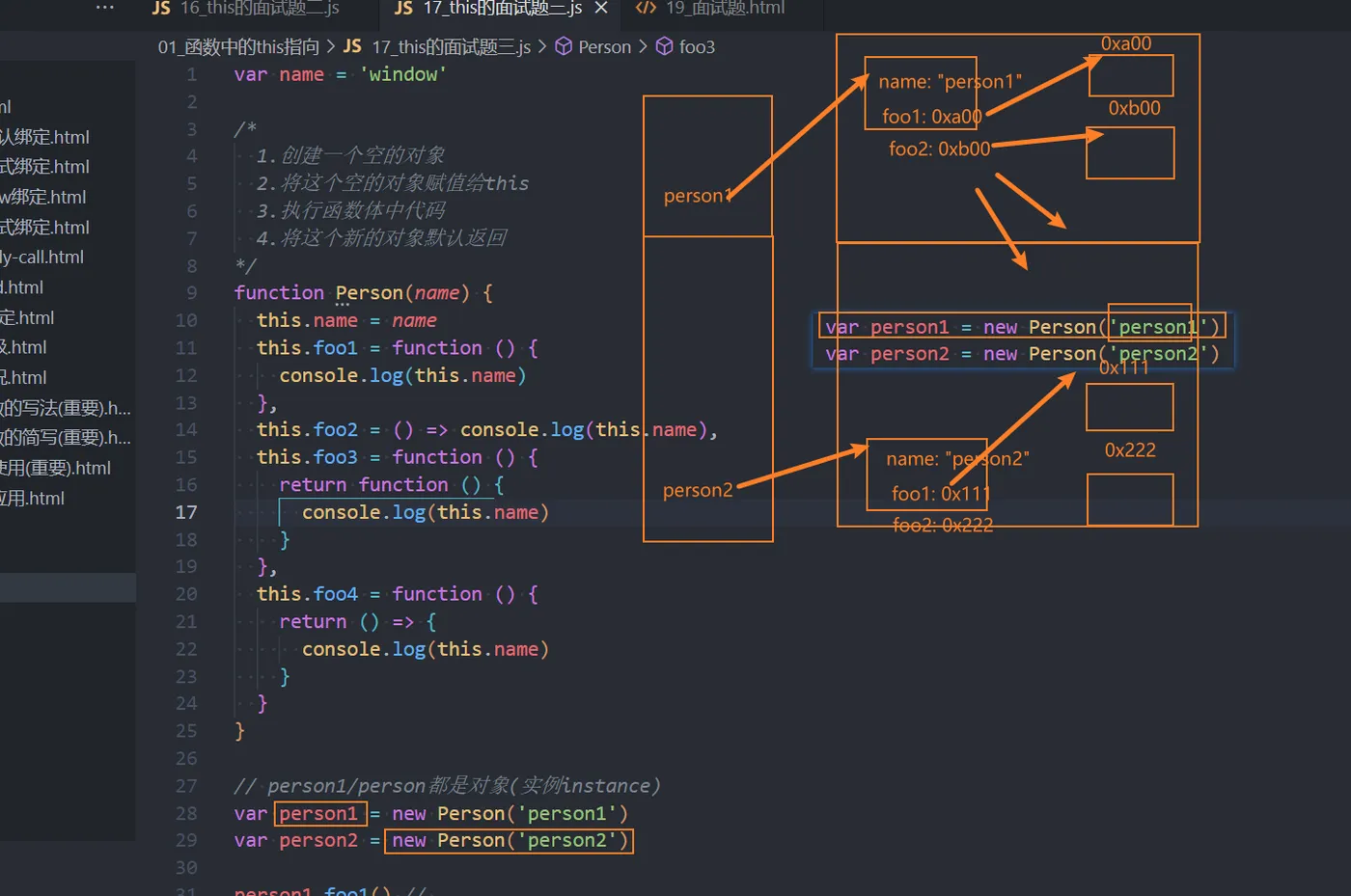Click the return keyword on line 16
The height and width of the screenshot is (896, 1351).
[x=313, y=485]
